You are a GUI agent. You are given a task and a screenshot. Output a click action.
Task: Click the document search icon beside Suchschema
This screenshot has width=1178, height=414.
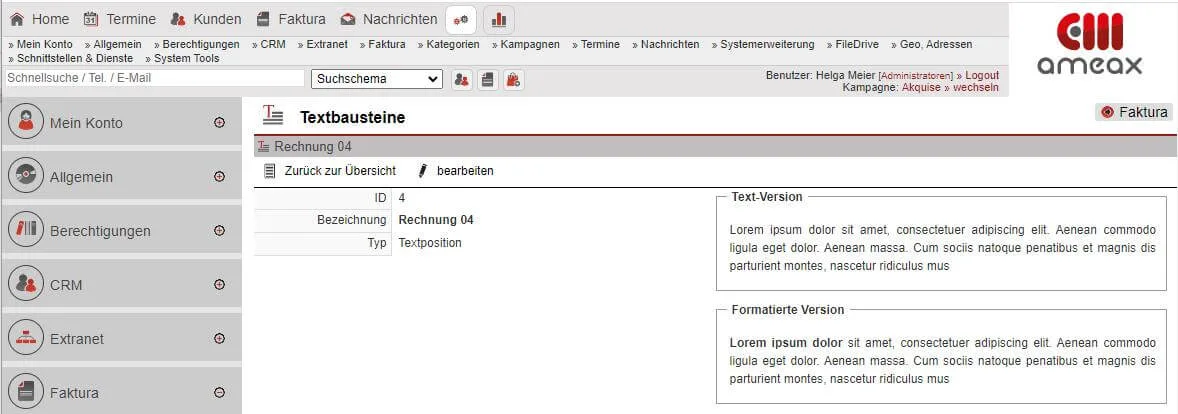pos(487,79)
